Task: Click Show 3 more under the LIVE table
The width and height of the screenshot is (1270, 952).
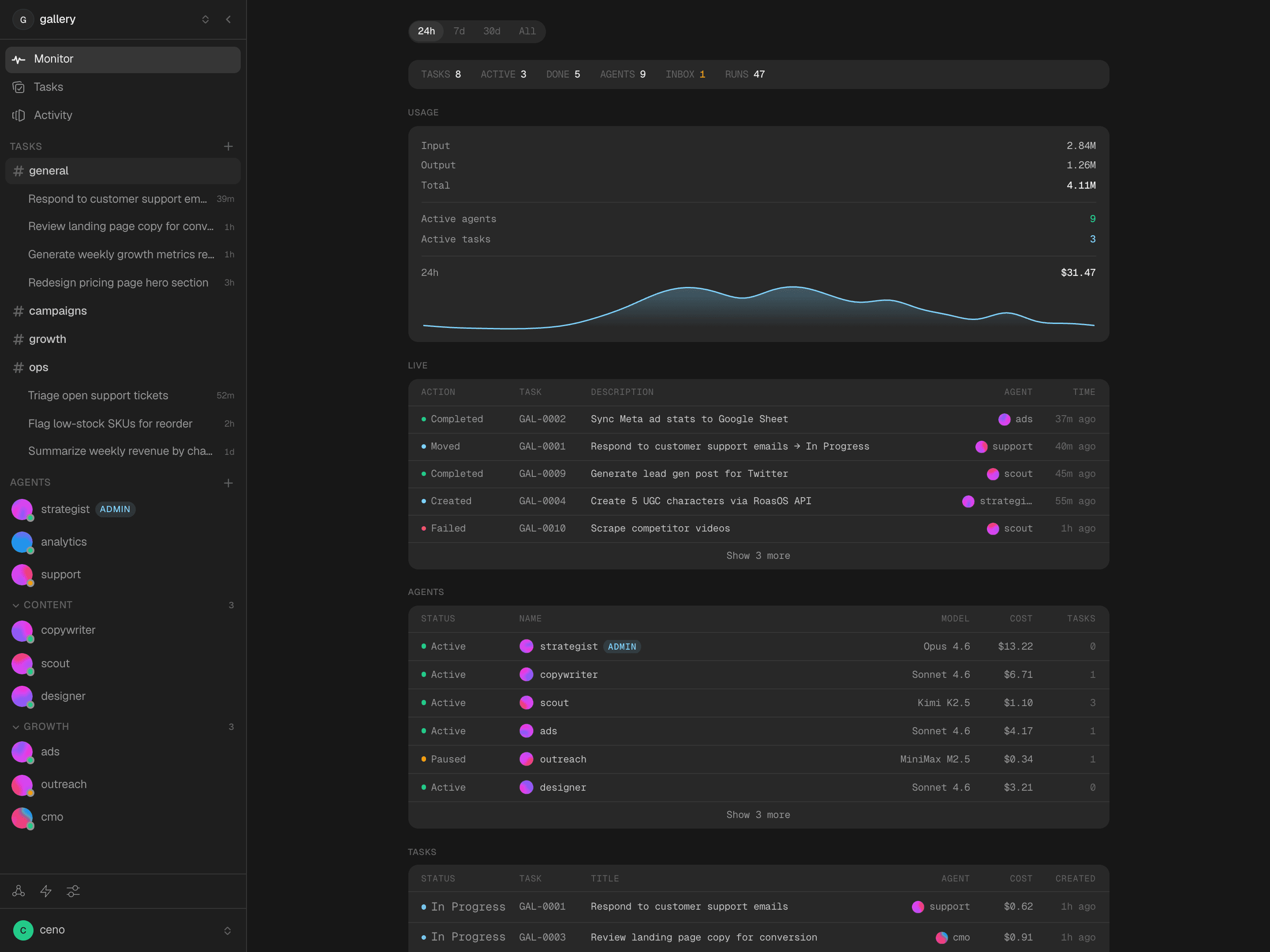Action: [758, 555]
